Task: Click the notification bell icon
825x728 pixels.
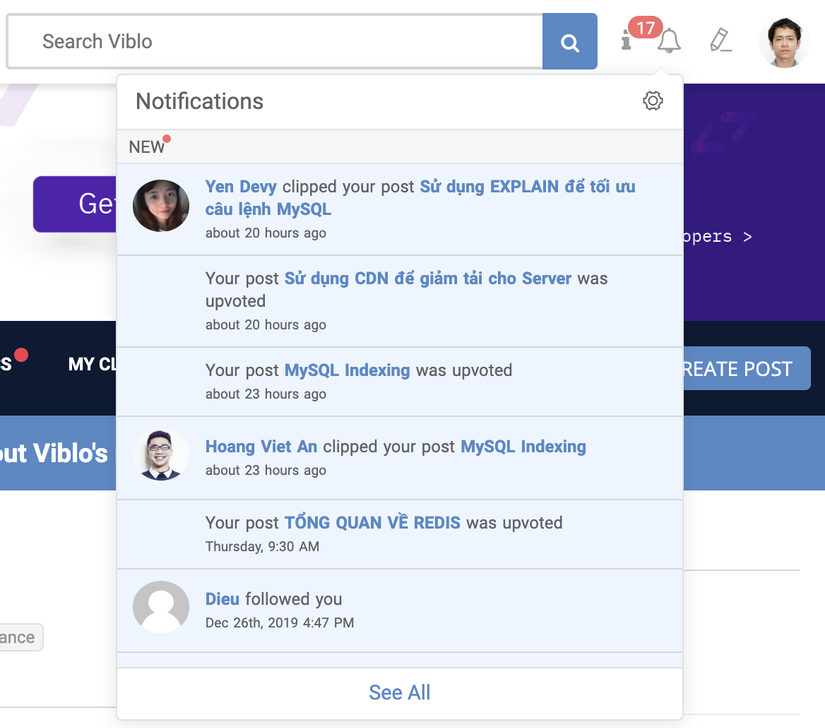Action: click(x=669, y=41)
